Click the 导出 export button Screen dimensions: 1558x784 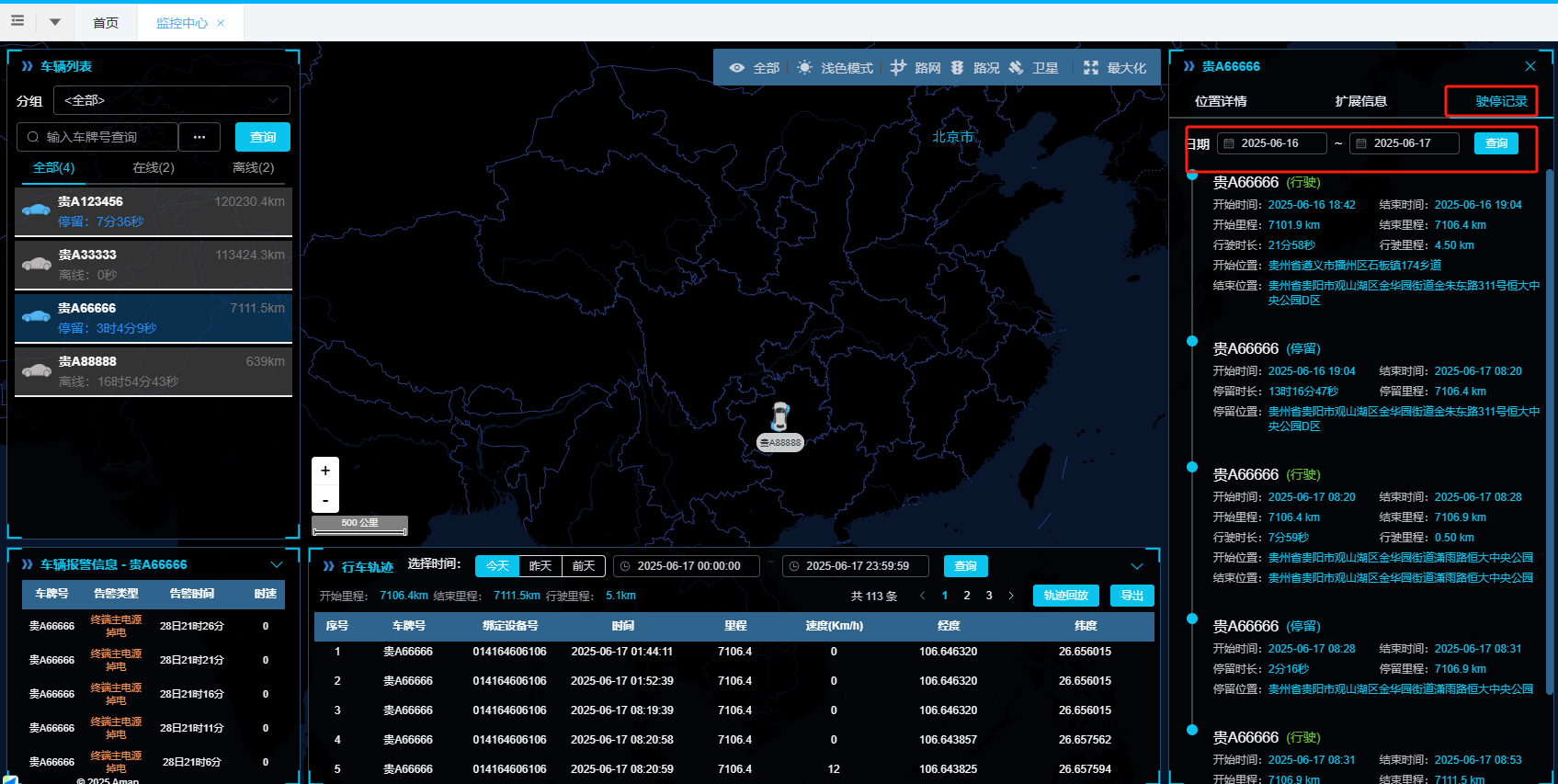[x=1132, y=596]
